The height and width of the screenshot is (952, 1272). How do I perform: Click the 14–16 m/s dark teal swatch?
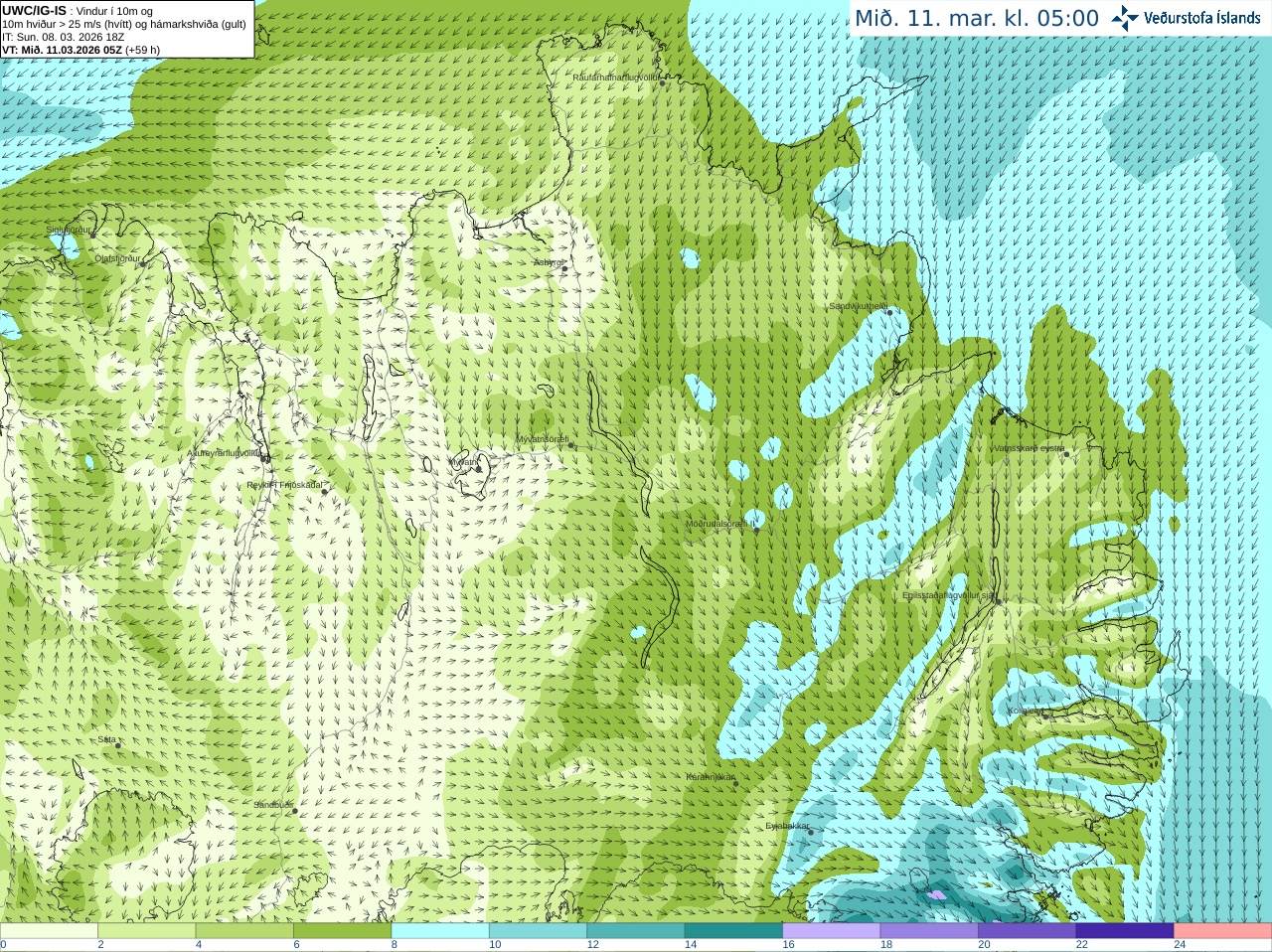pyautogui.click(x=734, y=931)
